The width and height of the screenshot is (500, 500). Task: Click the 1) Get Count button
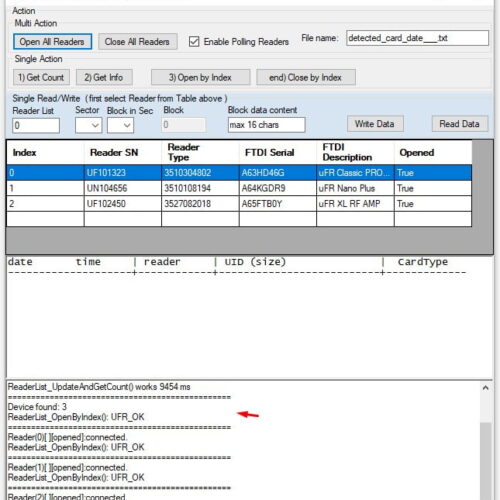pos(41,77)
